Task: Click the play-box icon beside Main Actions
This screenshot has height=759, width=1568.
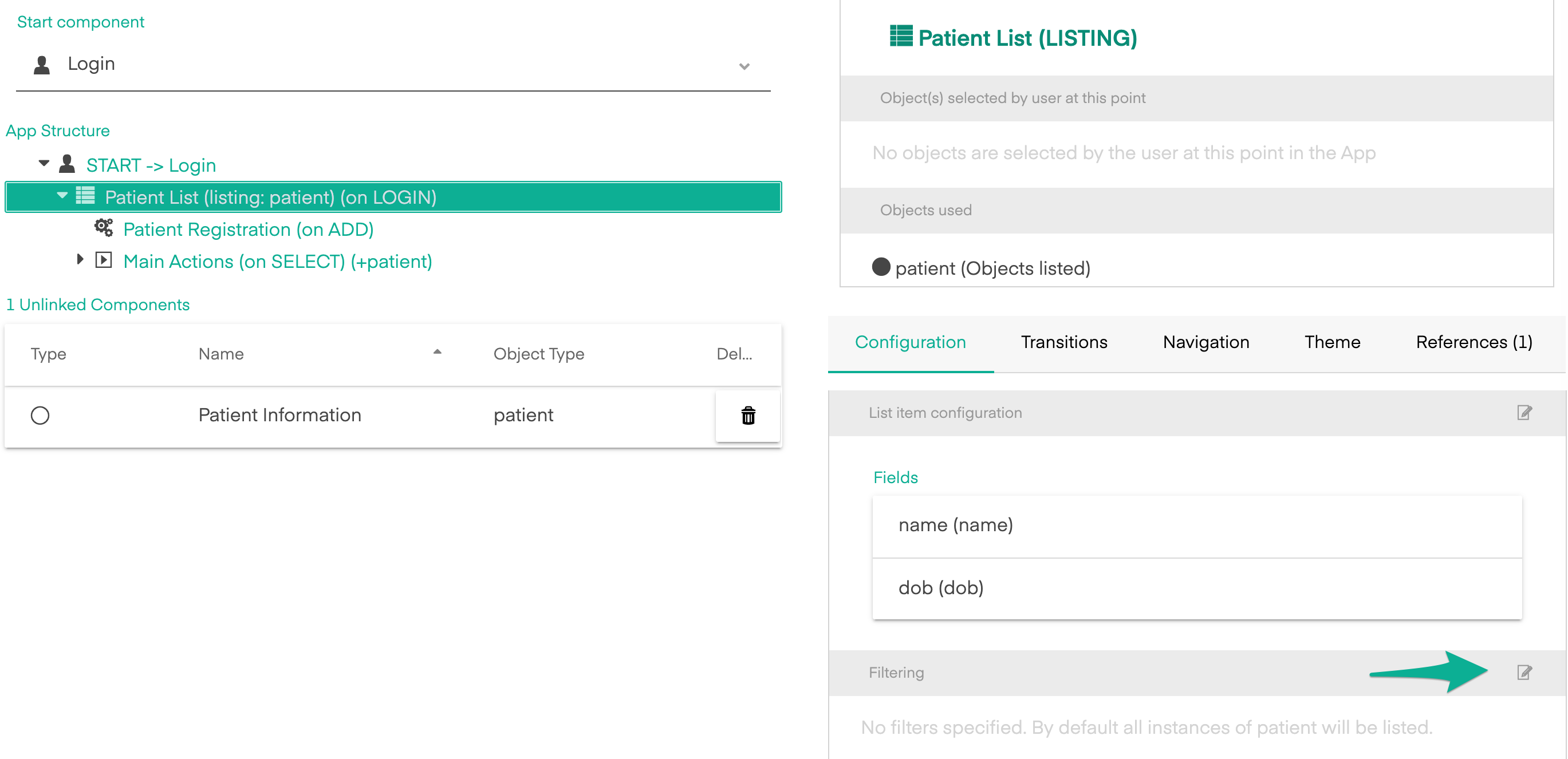Action: click(104, 260)
